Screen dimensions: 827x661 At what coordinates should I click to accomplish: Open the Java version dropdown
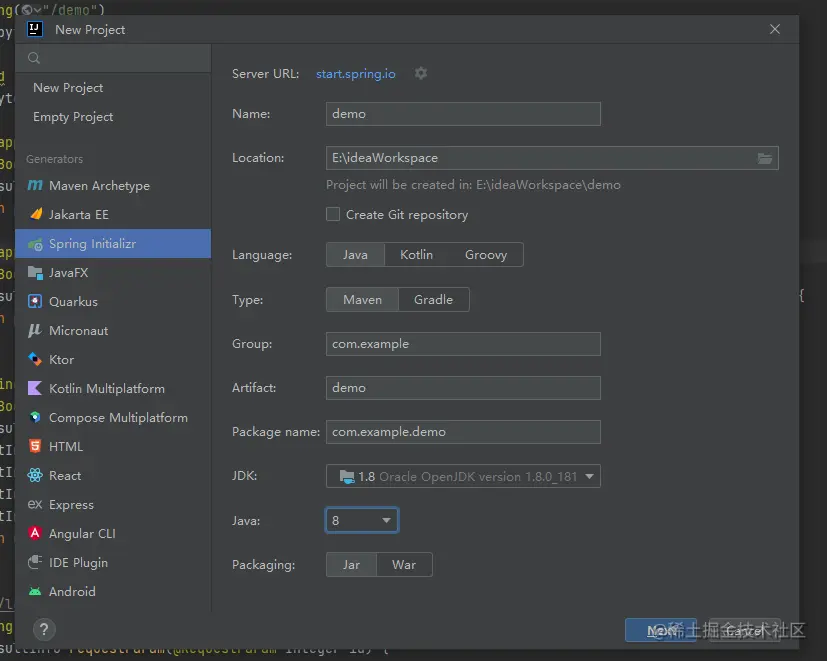362,520
